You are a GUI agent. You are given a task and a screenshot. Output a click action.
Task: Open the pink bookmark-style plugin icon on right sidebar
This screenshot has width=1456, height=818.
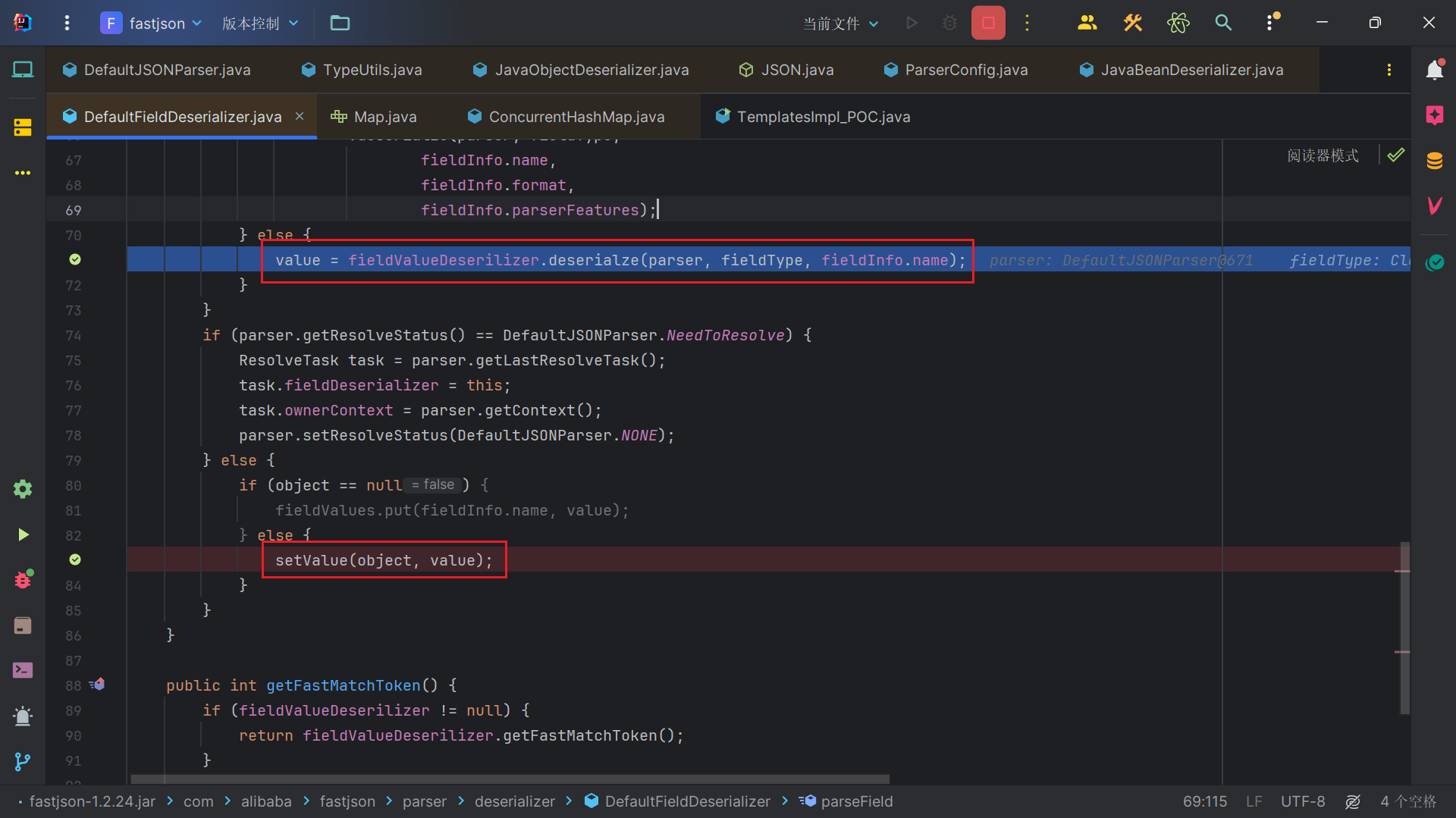1435,115
